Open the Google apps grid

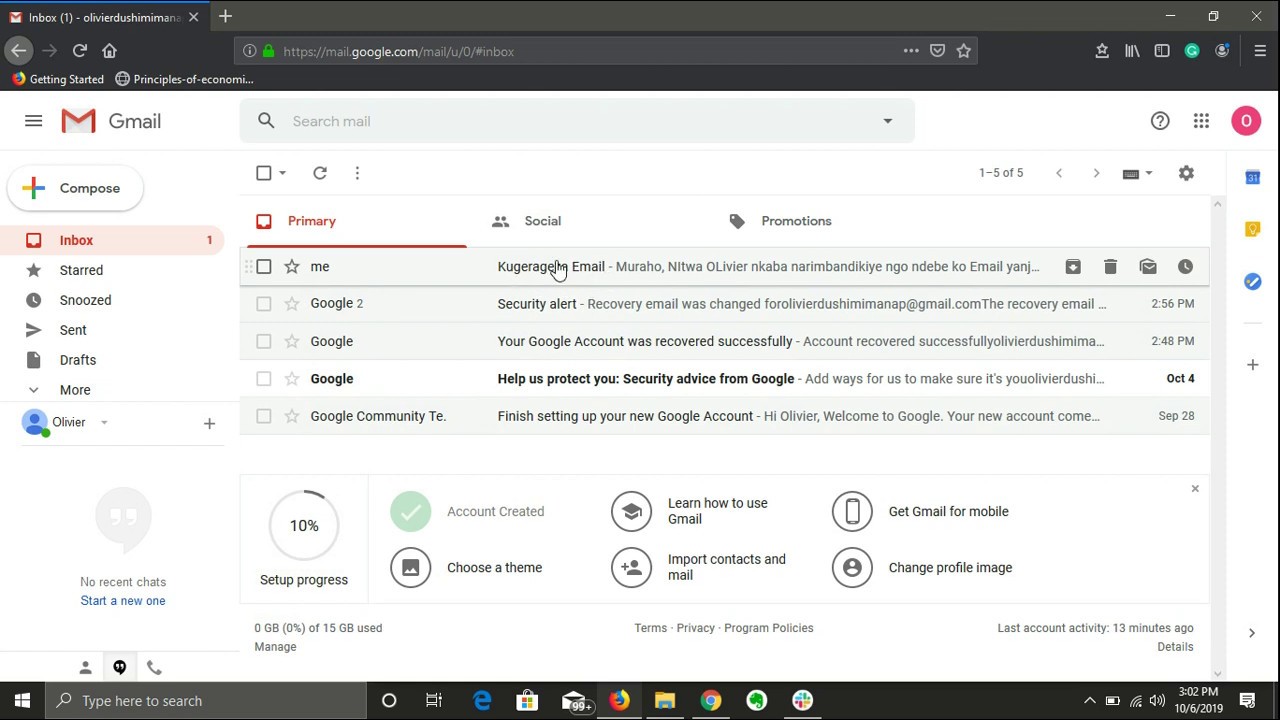[x=1202, y=121]
